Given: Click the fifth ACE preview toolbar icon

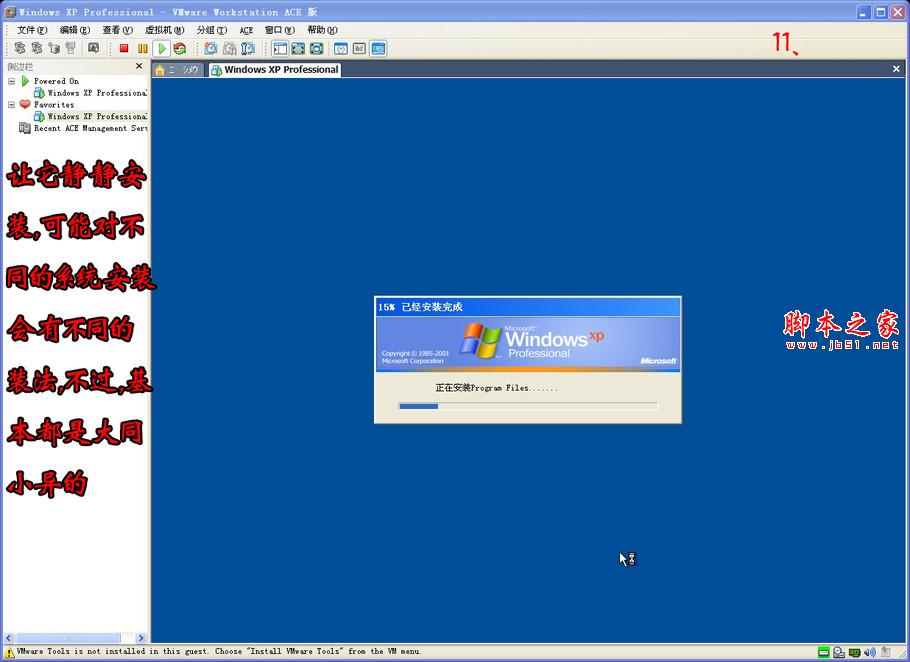Looking at the screenshot, I should [x=93, y=48].
